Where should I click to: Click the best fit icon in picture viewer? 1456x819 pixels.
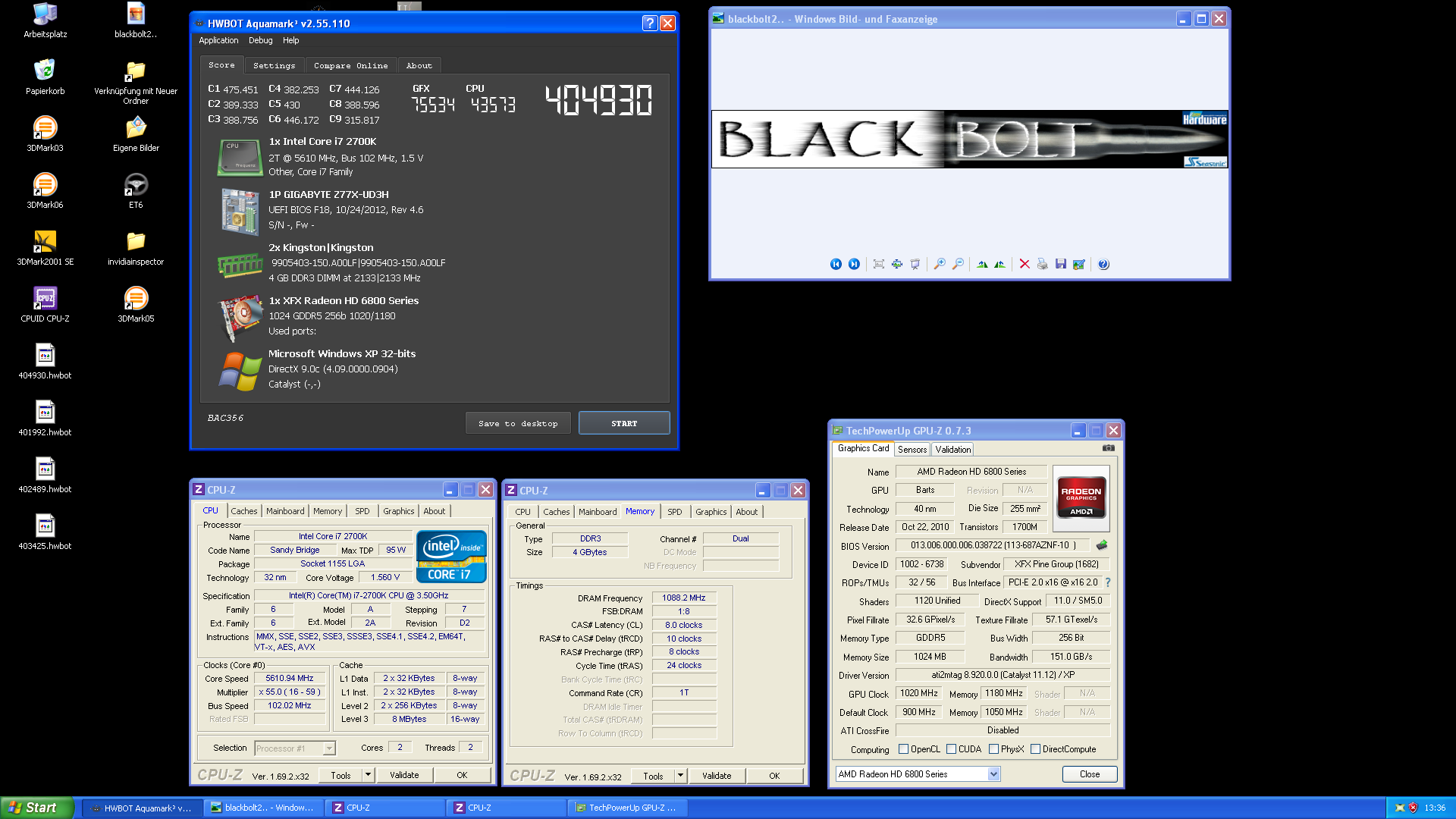click(x=878, y=264)
